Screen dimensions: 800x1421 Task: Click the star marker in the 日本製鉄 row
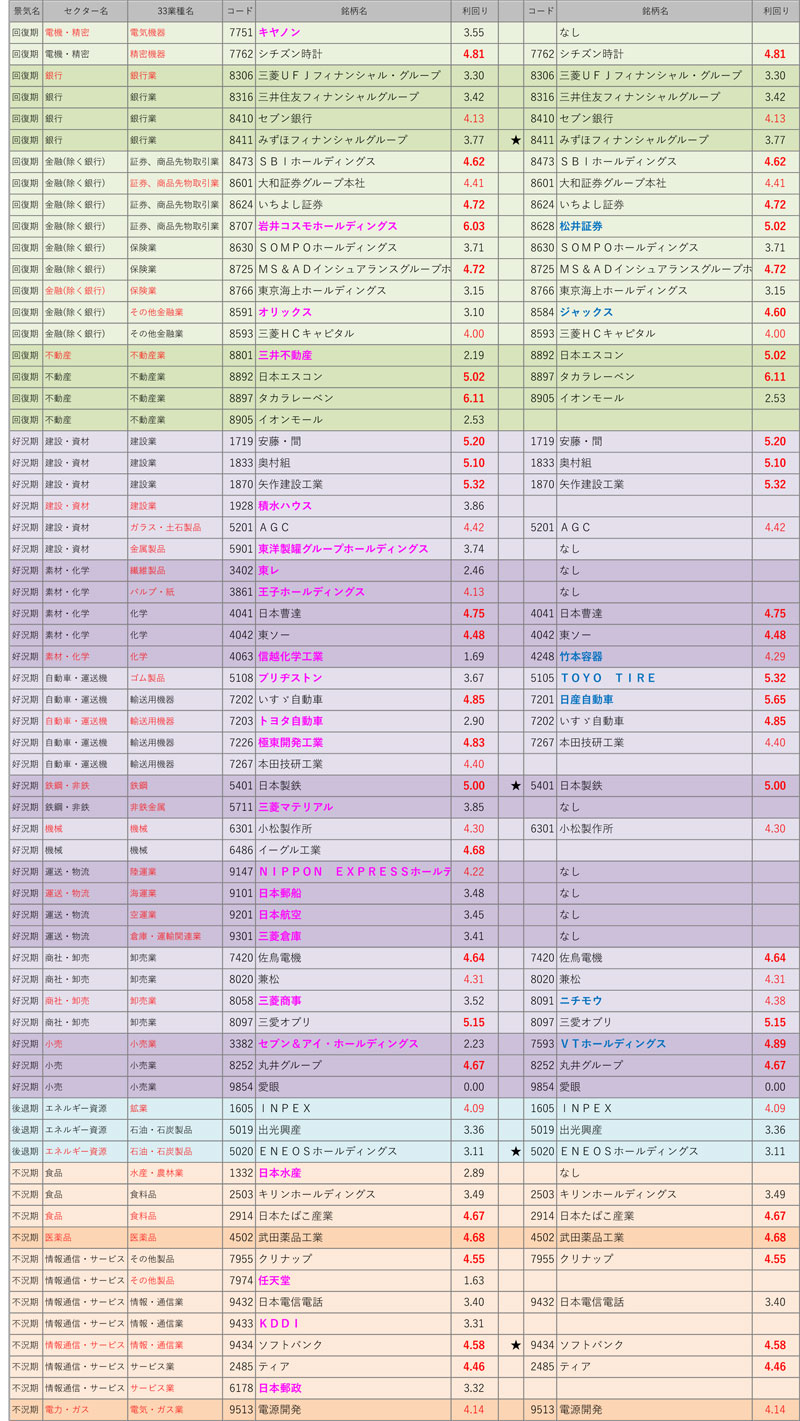click(515, 786)
